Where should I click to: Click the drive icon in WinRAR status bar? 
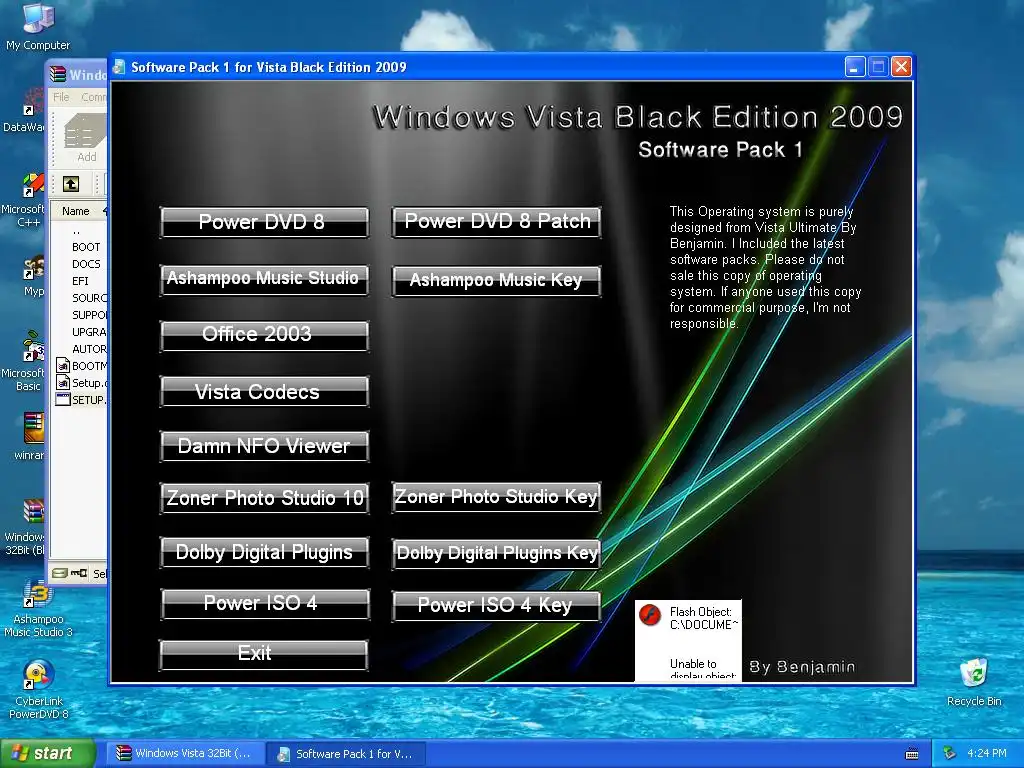59,573
